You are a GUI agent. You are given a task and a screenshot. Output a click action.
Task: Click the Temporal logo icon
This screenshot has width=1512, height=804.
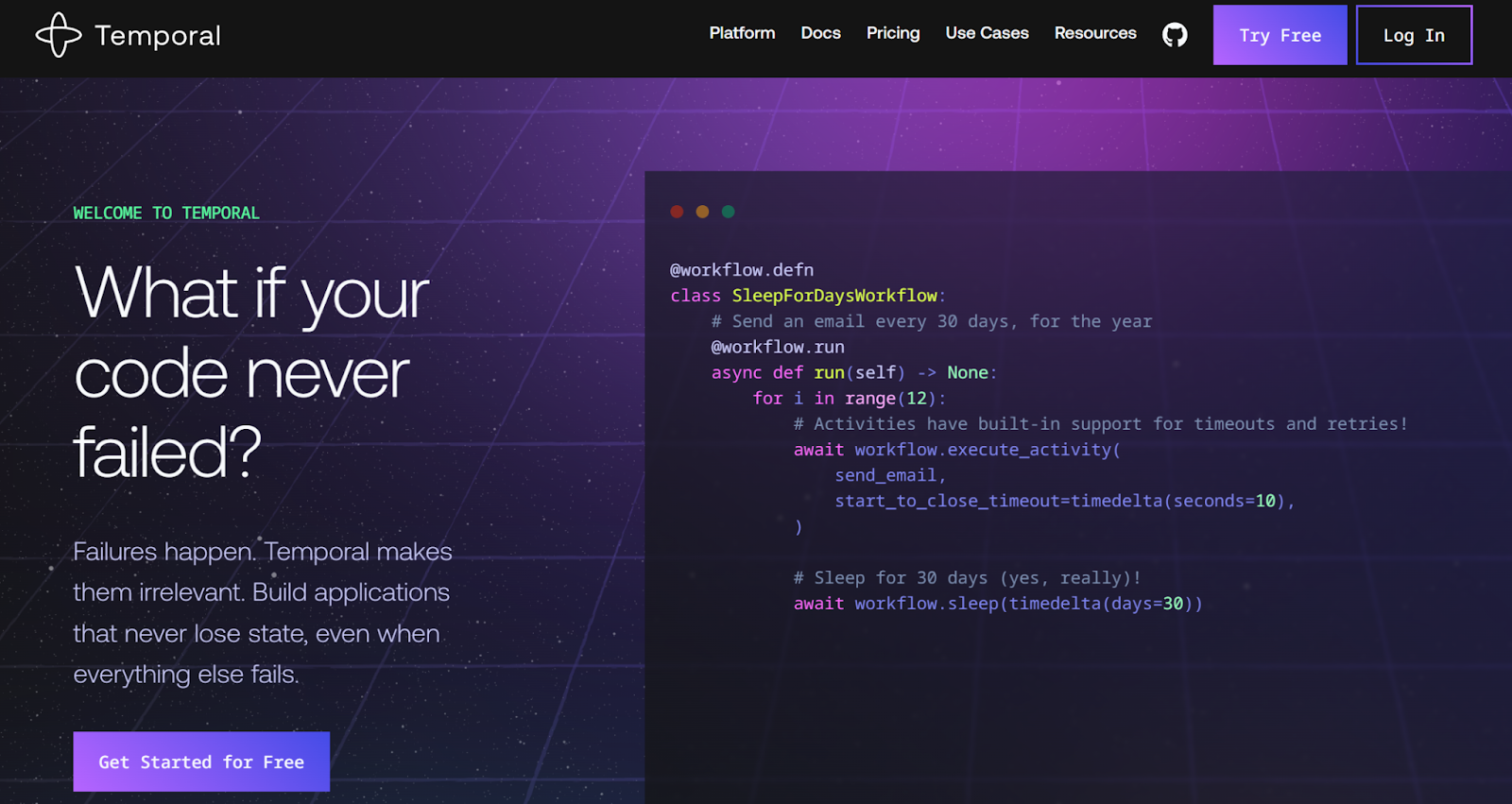[x=59, y=35]
